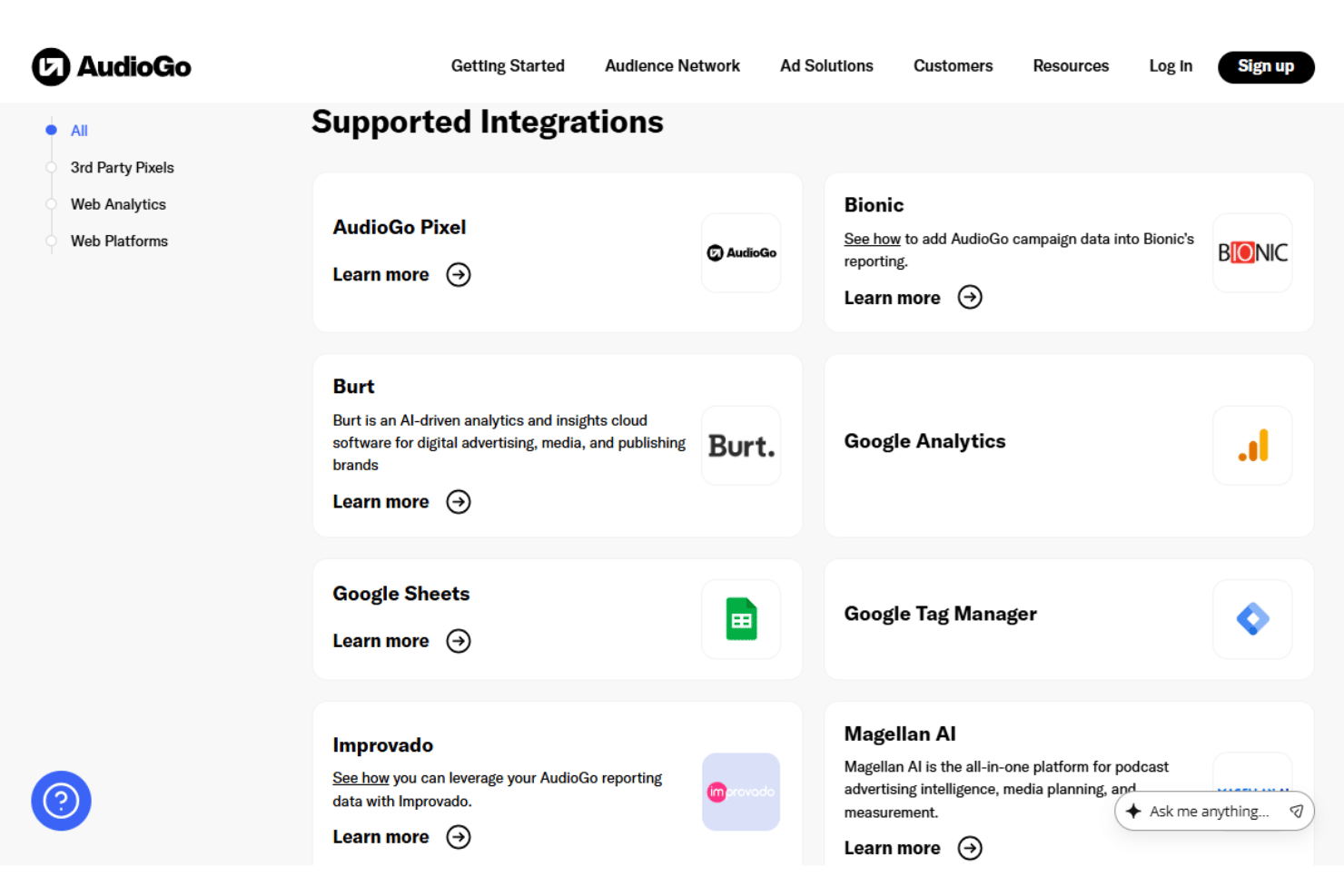Click the Bionic logo thumbnail
This screenshot has height=896, width=1344.
click(x=1252, y=253)
